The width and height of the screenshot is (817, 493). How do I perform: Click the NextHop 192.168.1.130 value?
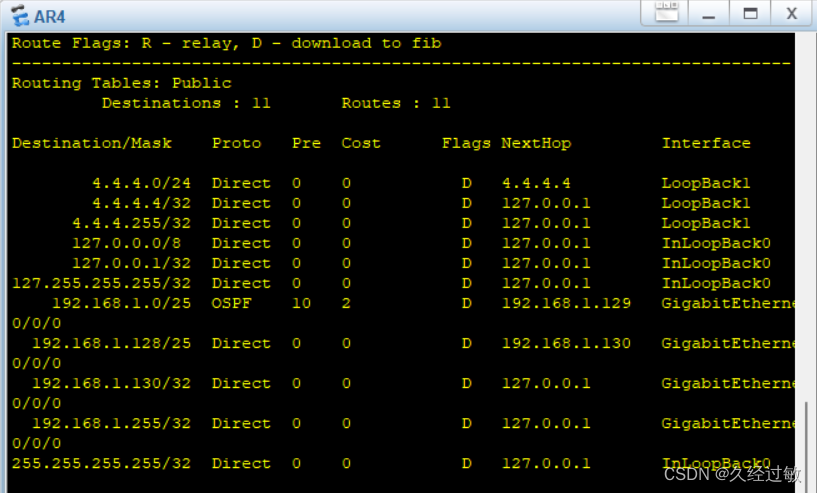pos(566,343)
